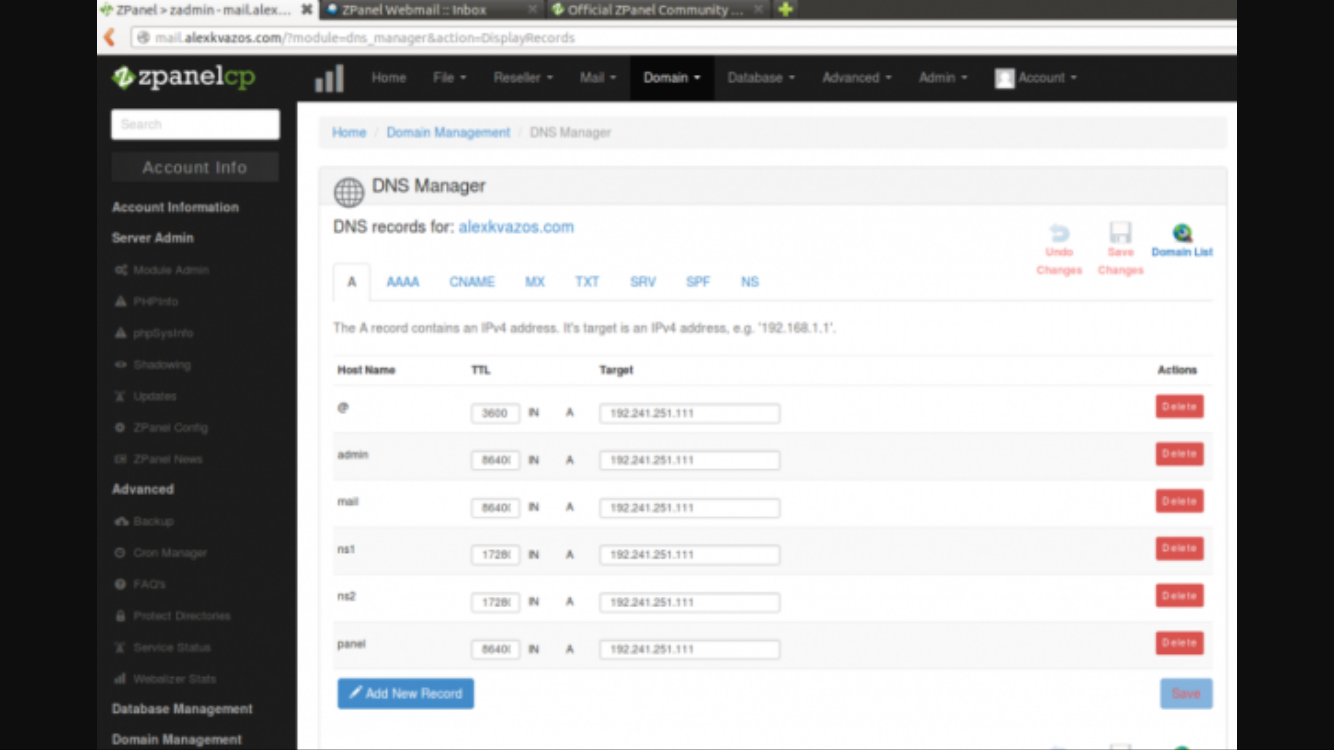Select the A records tab

click(x=352, y=282)
